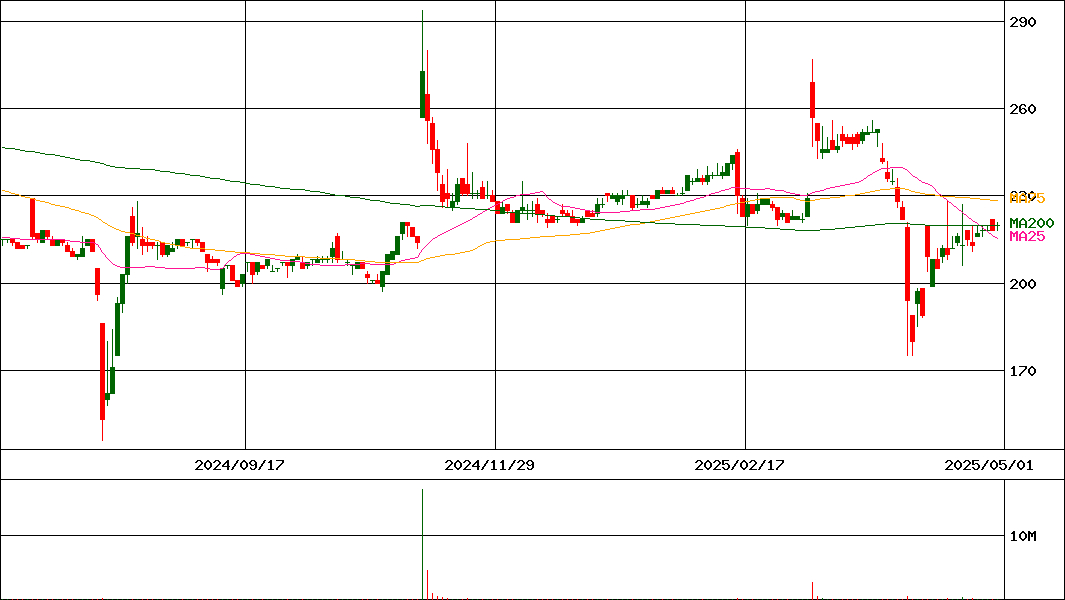Click the 290 price axis label
Viewport: 1065px width, 600px height.
[x=1023, y=22]
